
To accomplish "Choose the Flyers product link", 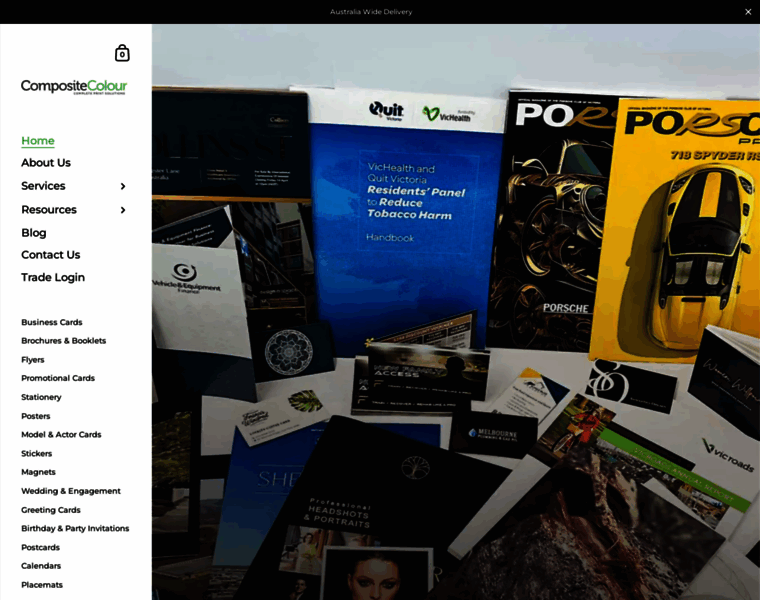I will click(x=33, y=360).
